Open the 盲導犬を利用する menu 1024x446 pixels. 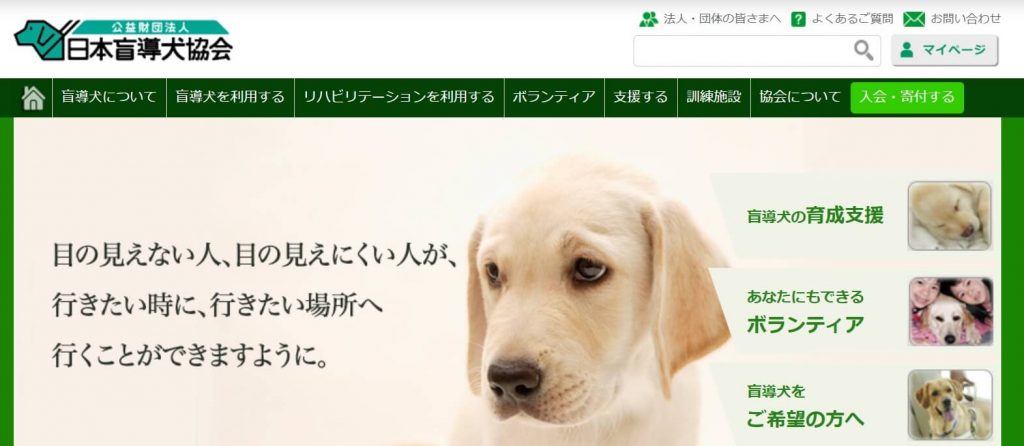231,97
